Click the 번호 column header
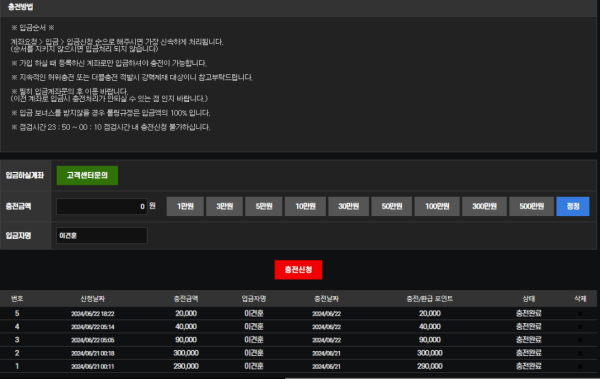 (x=17, y=299)
